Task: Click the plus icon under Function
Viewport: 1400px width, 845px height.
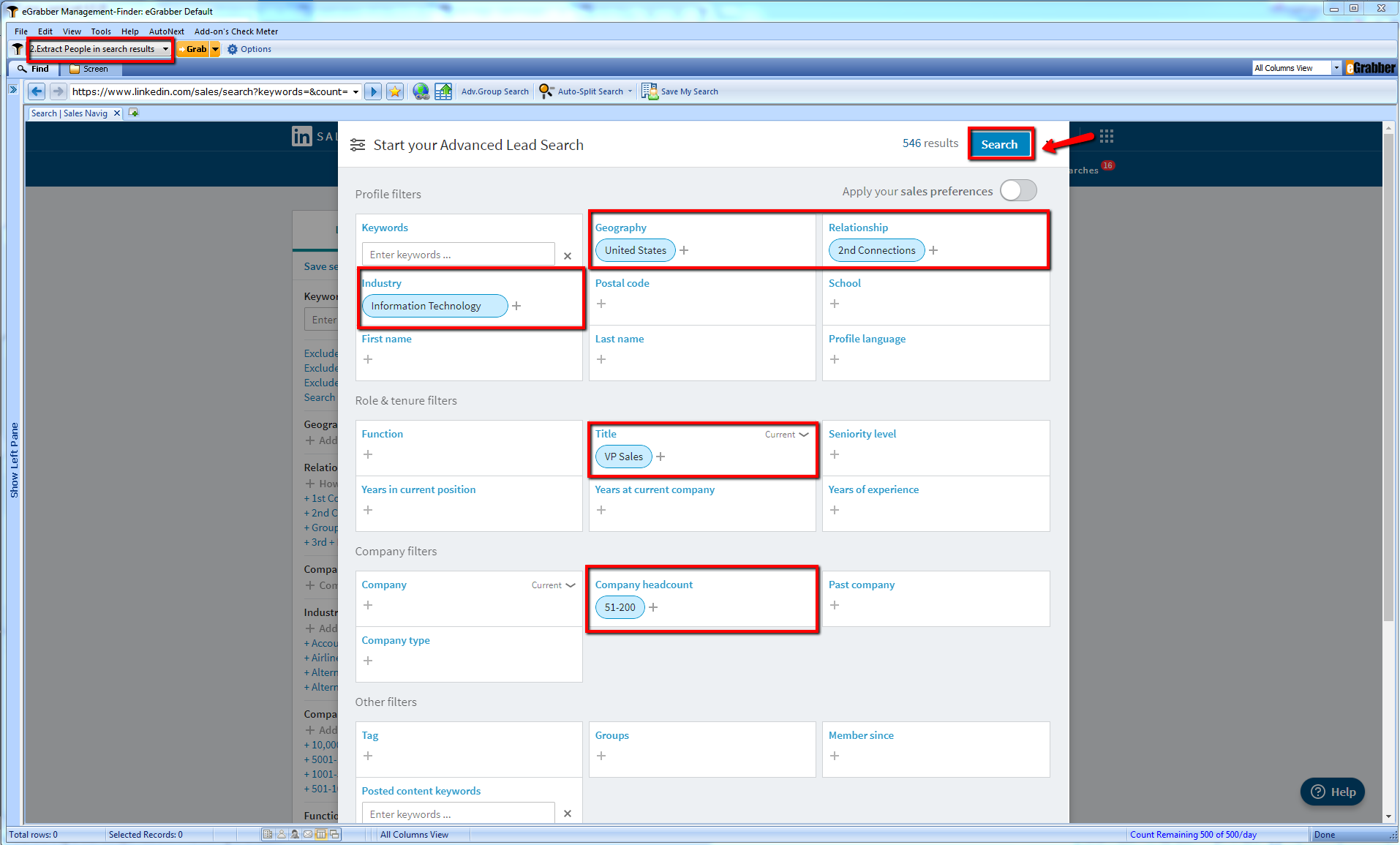Action: click(x=368, y=454)
